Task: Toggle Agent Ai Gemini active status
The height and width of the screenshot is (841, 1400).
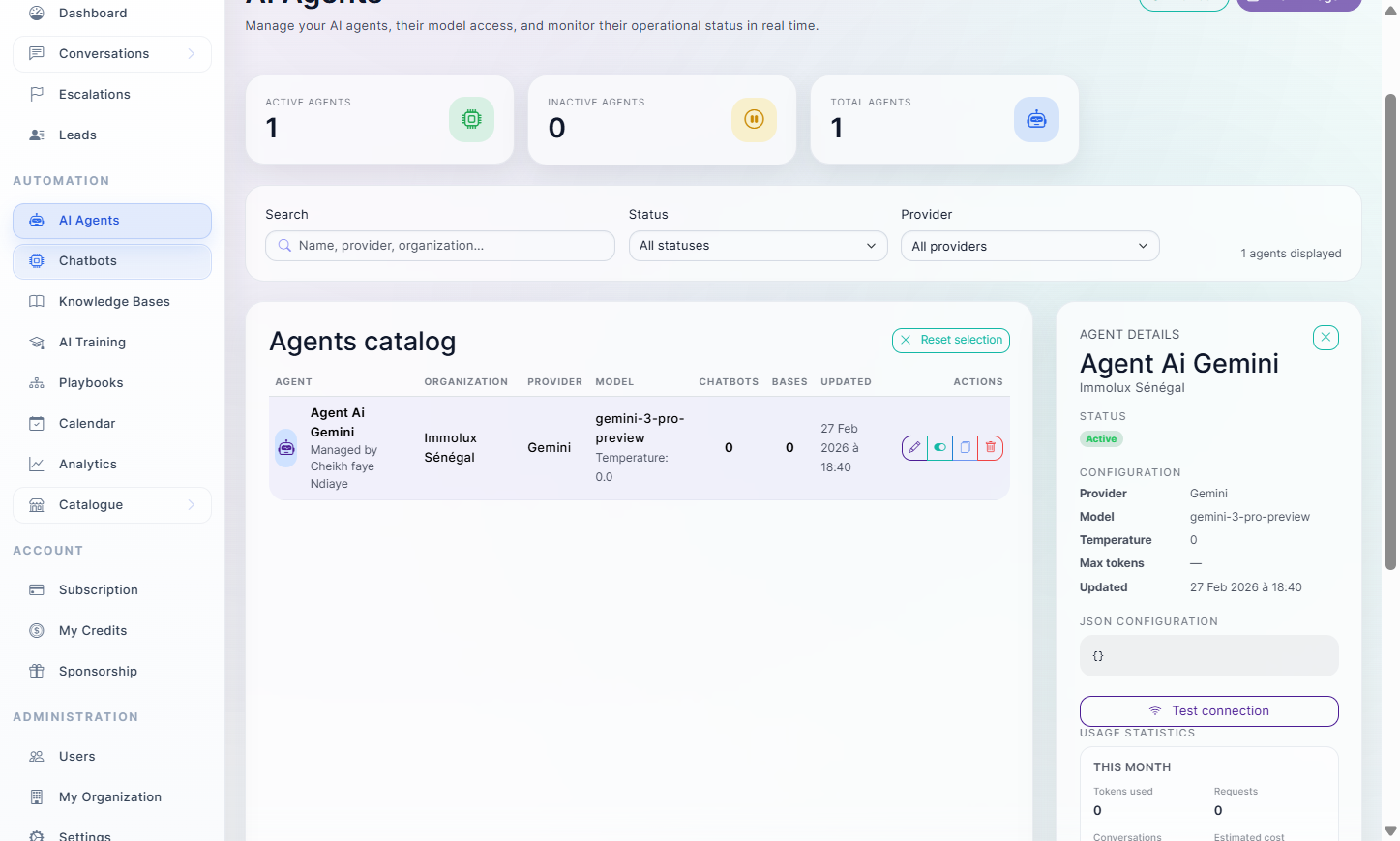Action: point(939,448)
